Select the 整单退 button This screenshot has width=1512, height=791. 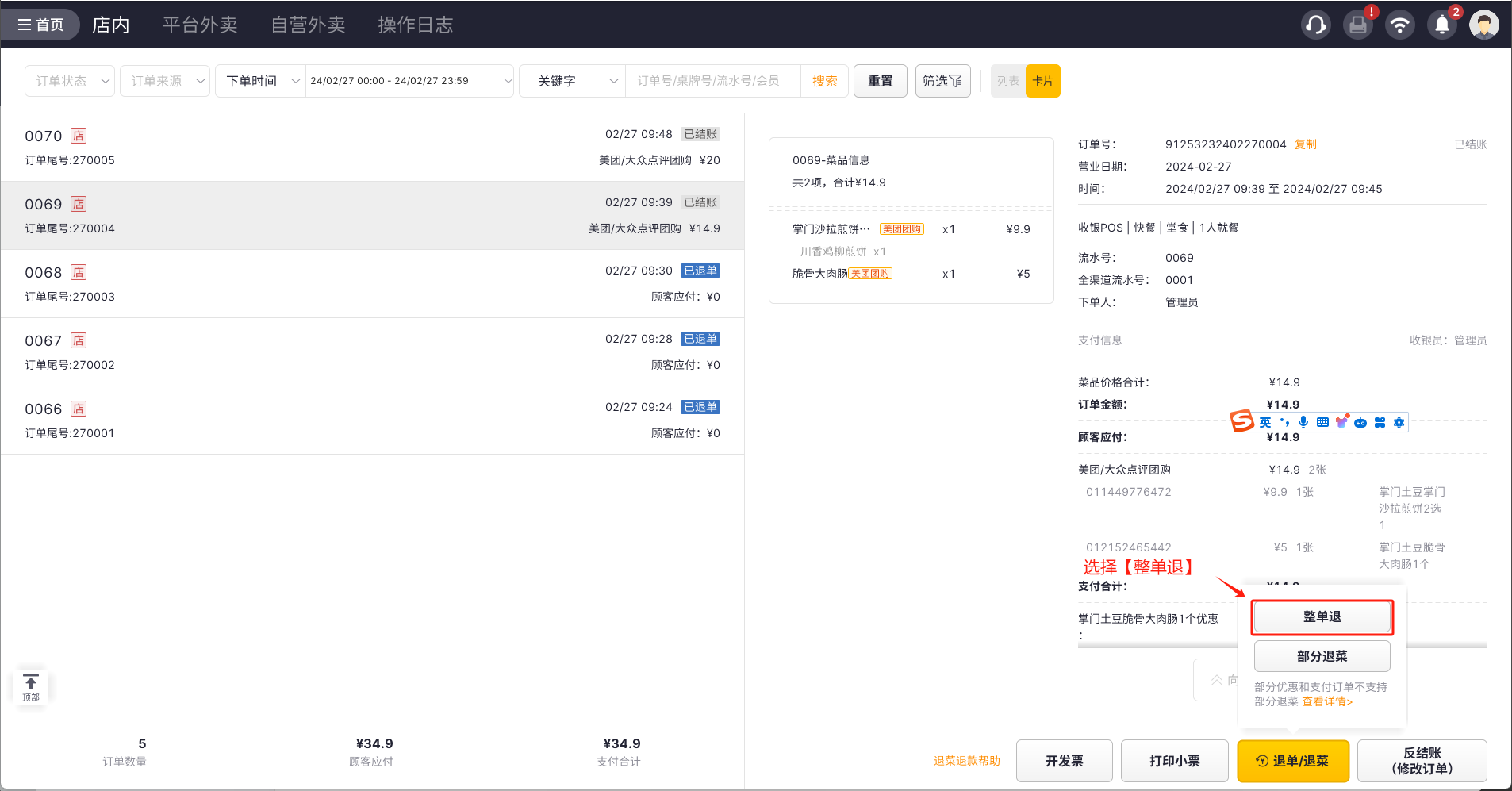point(1322,617)
